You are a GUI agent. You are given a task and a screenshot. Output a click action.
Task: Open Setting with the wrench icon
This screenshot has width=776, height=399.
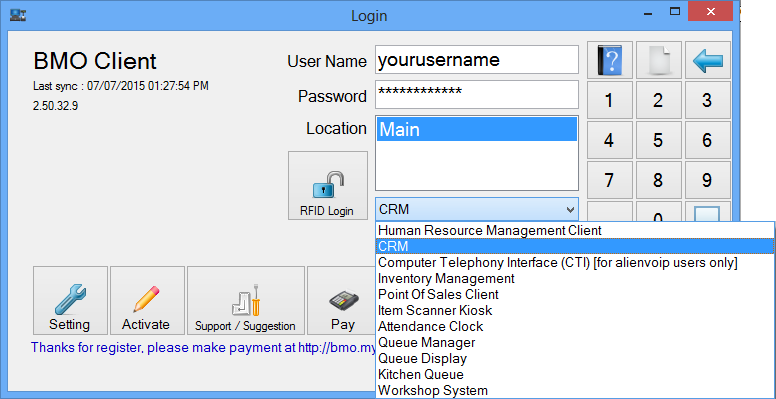coord(70,300)
